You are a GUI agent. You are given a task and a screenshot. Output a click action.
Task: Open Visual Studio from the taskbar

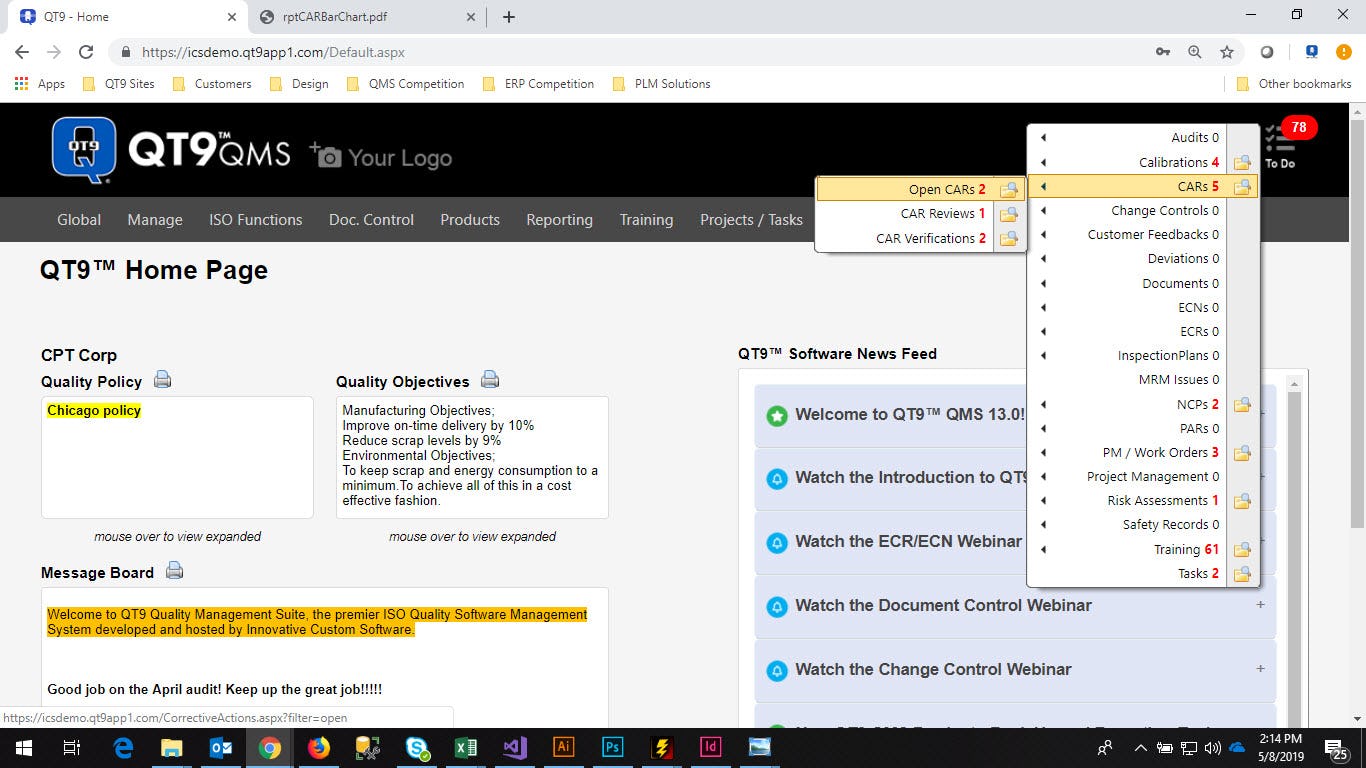pyautogui.click(x=514, y=747)
